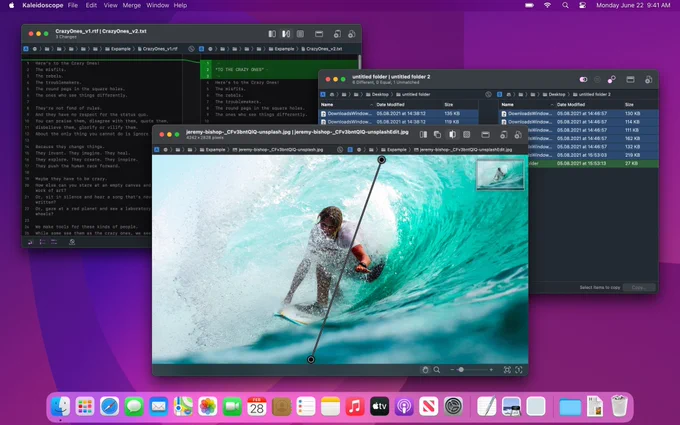Click the surfer navigator thumbnail in the image window

click(500, 175)
